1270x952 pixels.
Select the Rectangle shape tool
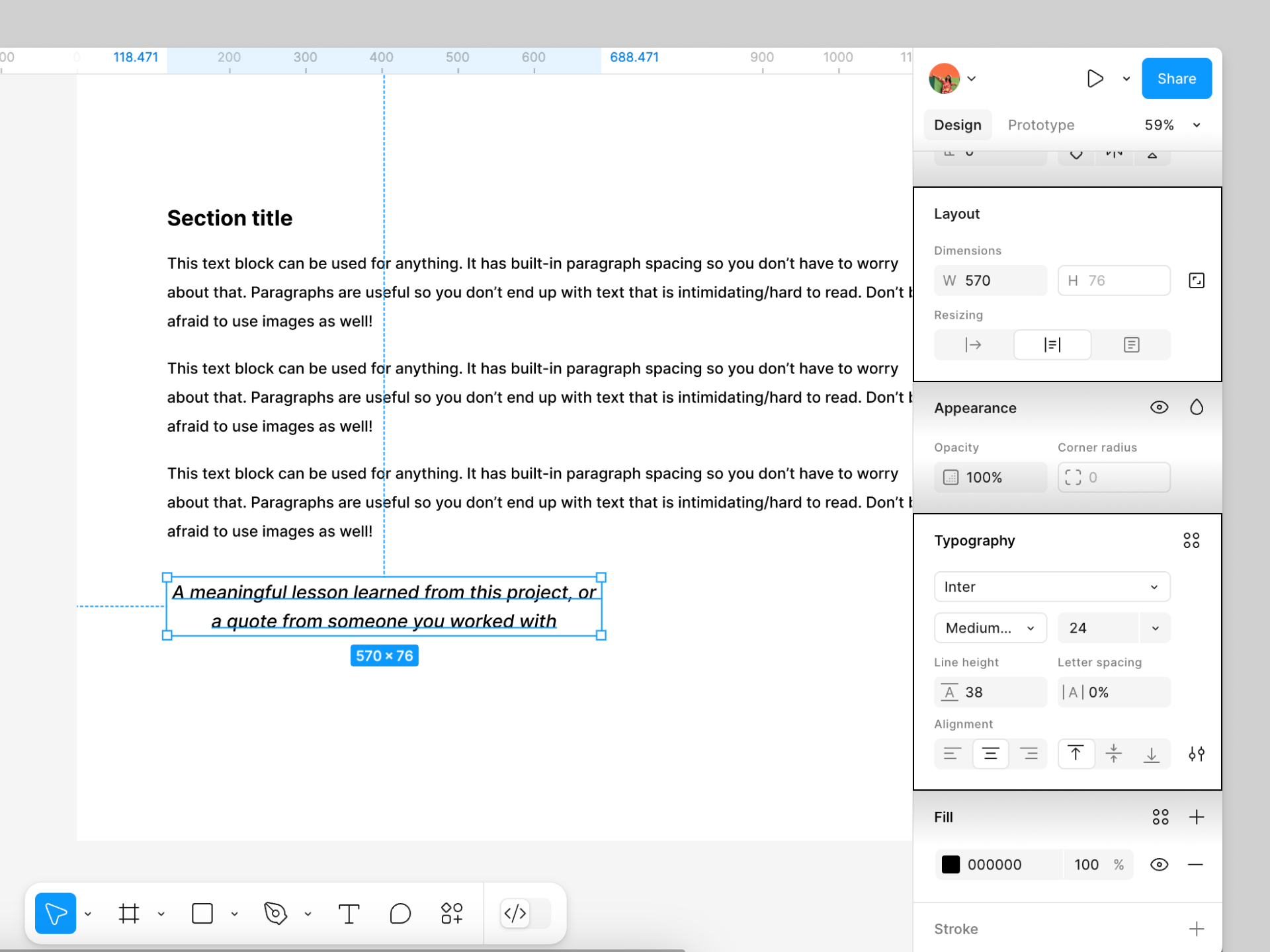click(202, 914)
